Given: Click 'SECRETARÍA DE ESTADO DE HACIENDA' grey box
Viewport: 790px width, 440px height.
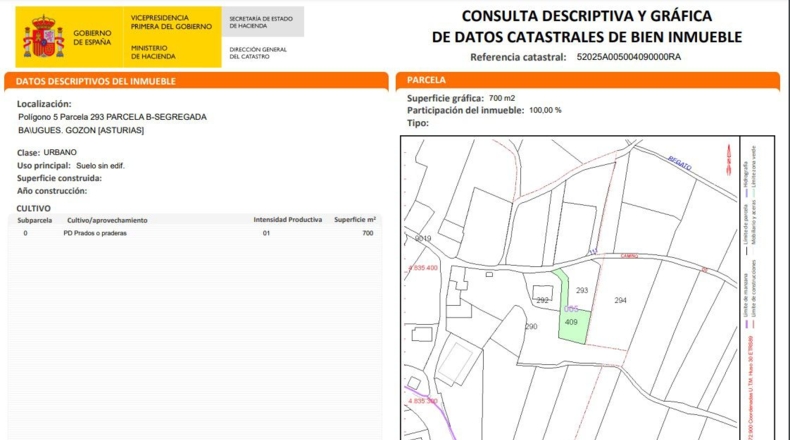Looking at the screenshot, I should point(262,22).
